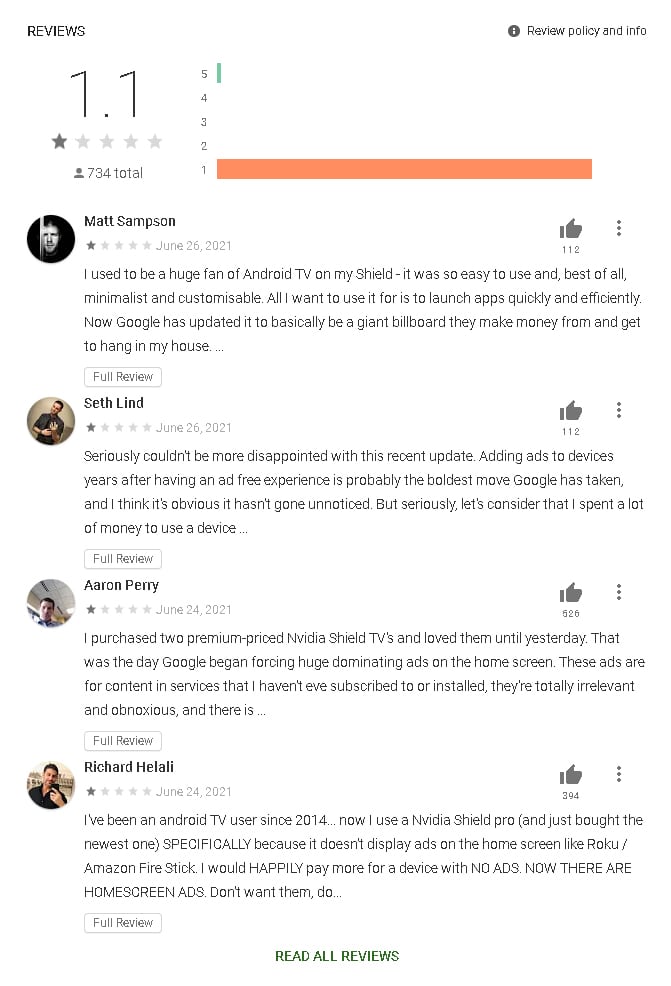Select the green 5-star rating bar
Screen dimensions: 671x986
[219, 74]
